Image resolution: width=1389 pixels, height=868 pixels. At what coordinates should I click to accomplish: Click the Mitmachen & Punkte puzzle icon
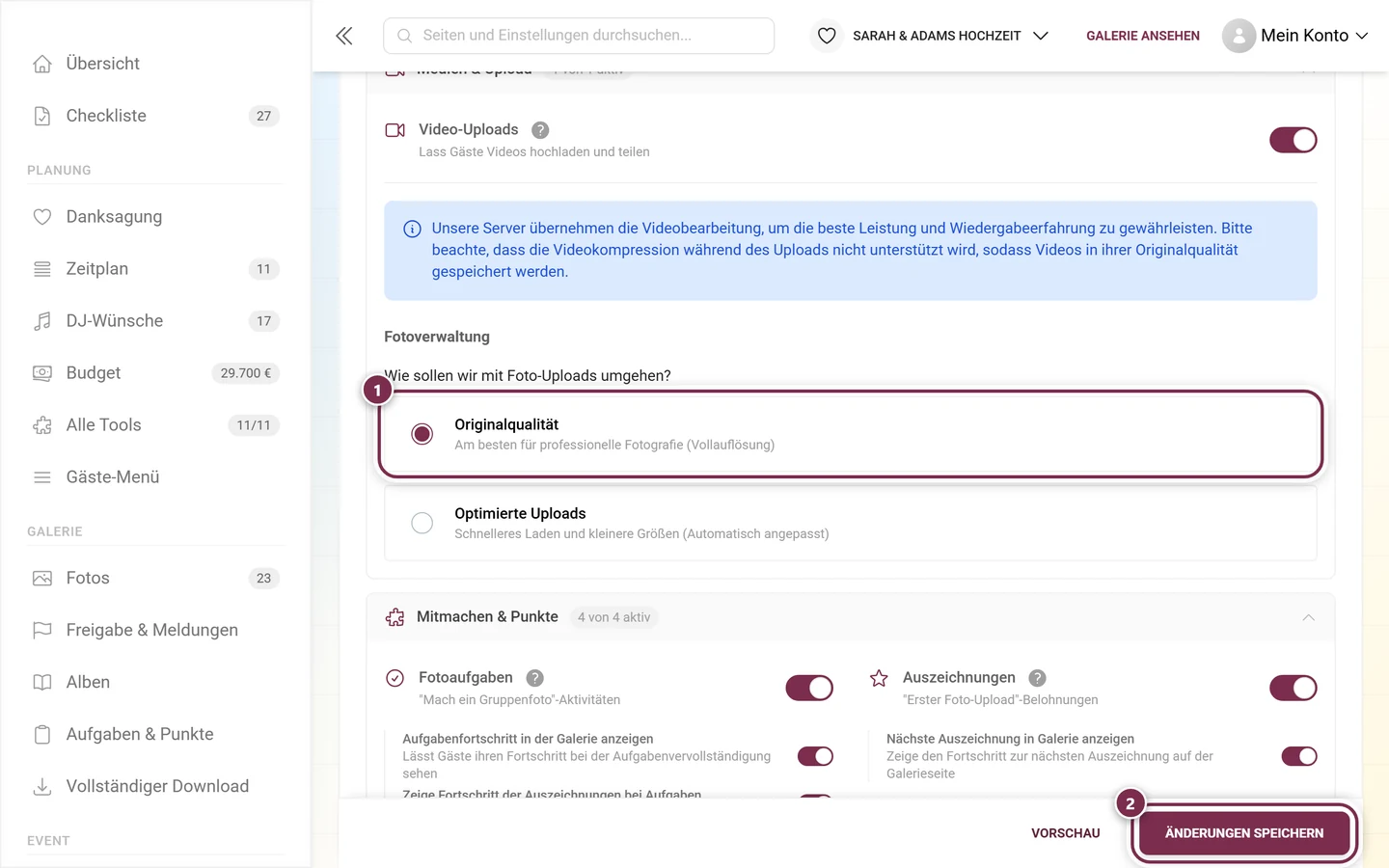click(395, 617)
